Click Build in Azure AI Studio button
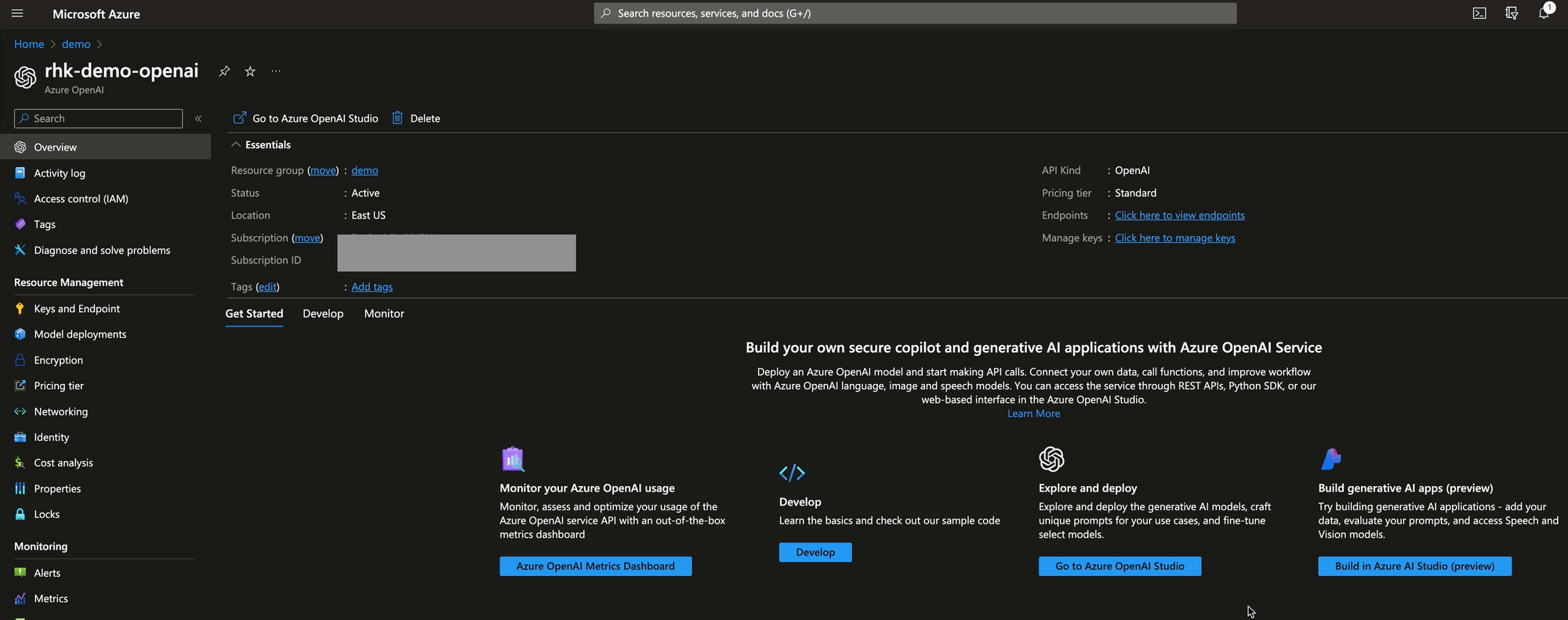The width and height of the screenshot is (1568, 620). point(1414,566)
